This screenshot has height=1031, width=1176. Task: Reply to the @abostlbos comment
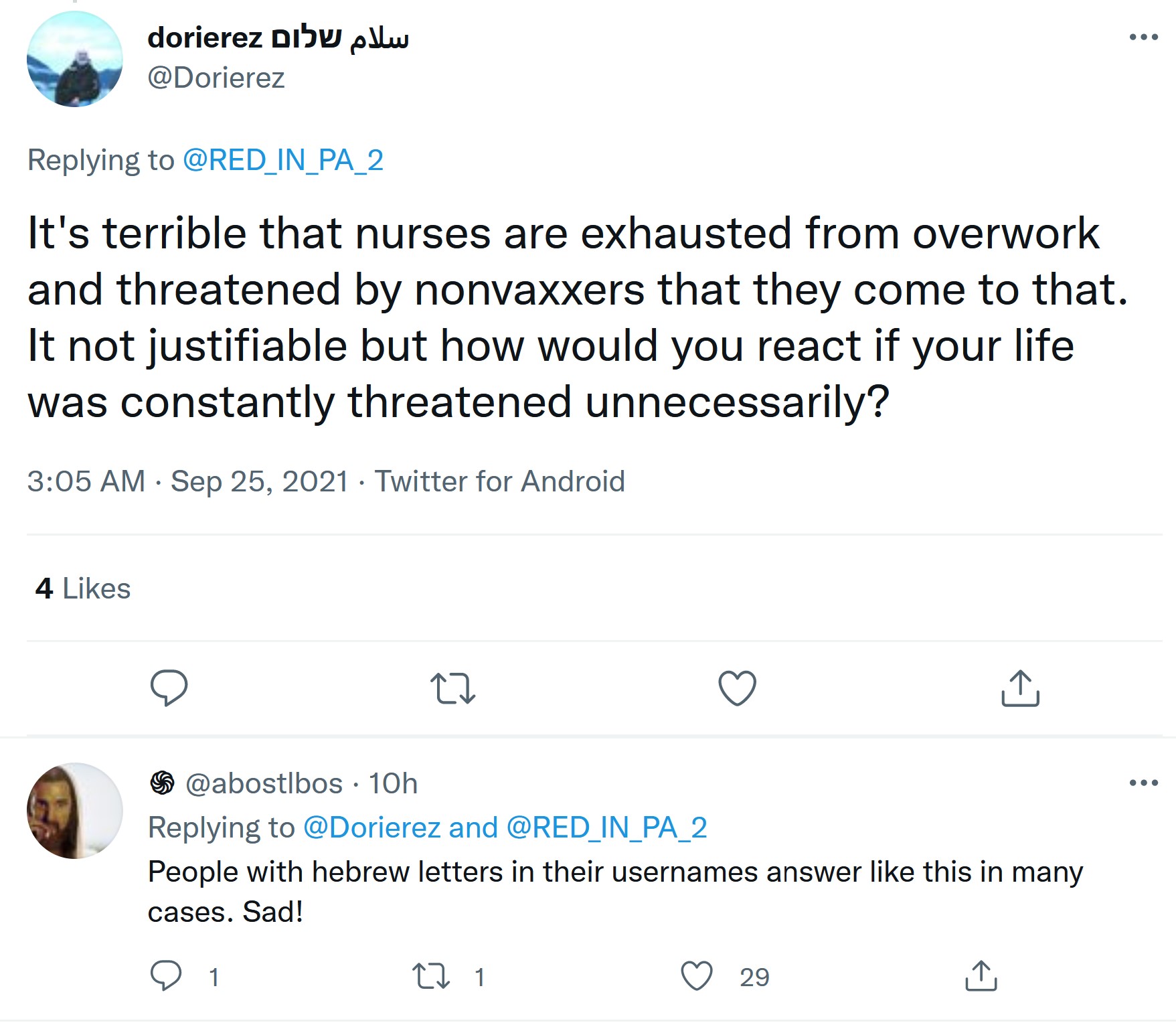coord(166,976)
